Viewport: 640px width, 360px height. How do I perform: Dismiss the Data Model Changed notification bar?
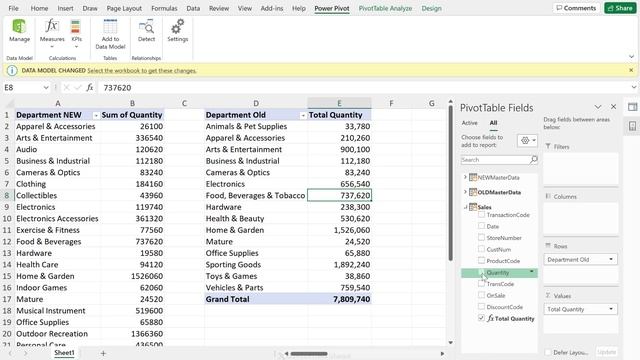click(x=631, y=70)
